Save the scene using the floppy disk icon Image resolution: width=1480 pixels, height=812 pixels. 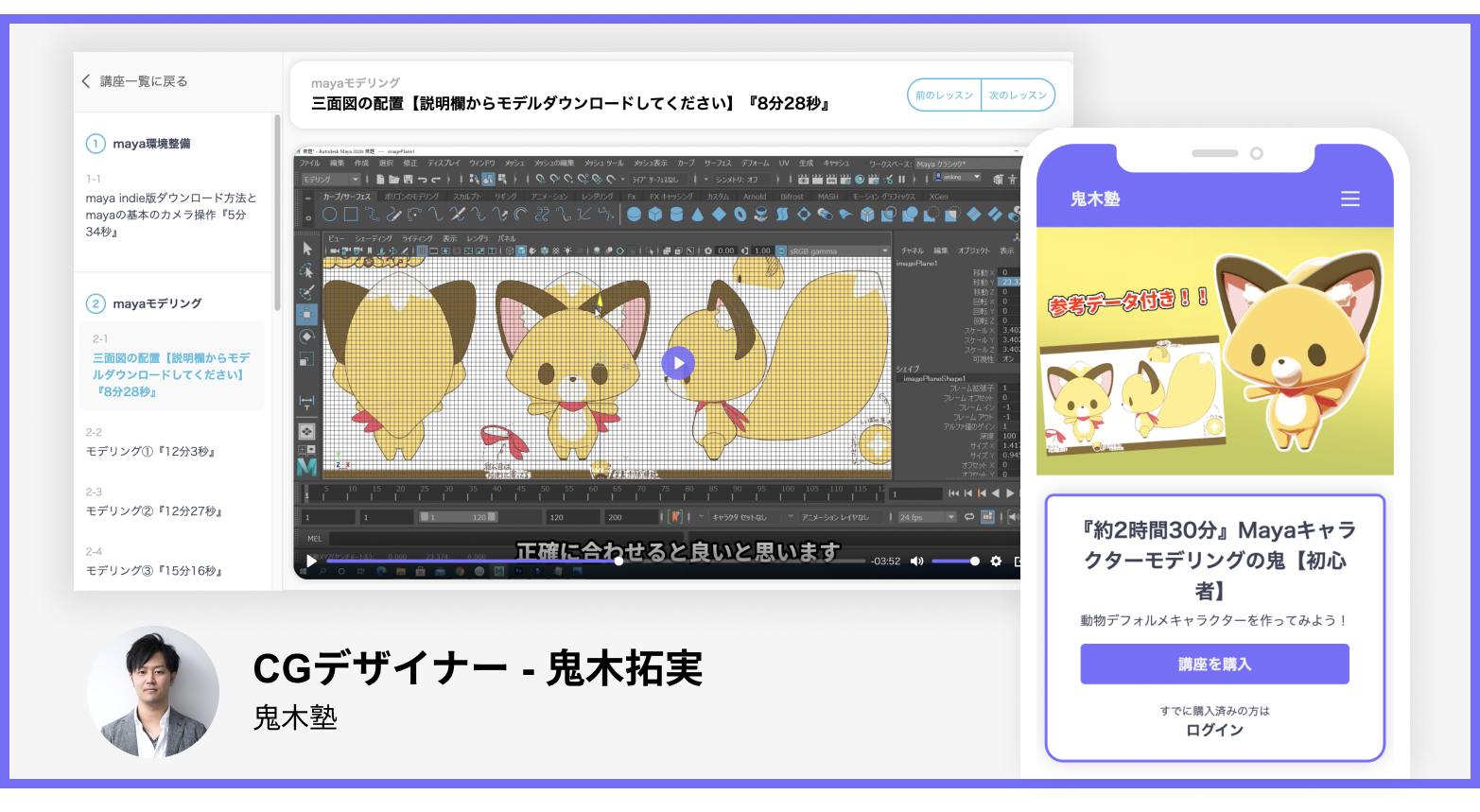(x=409, y=179)
